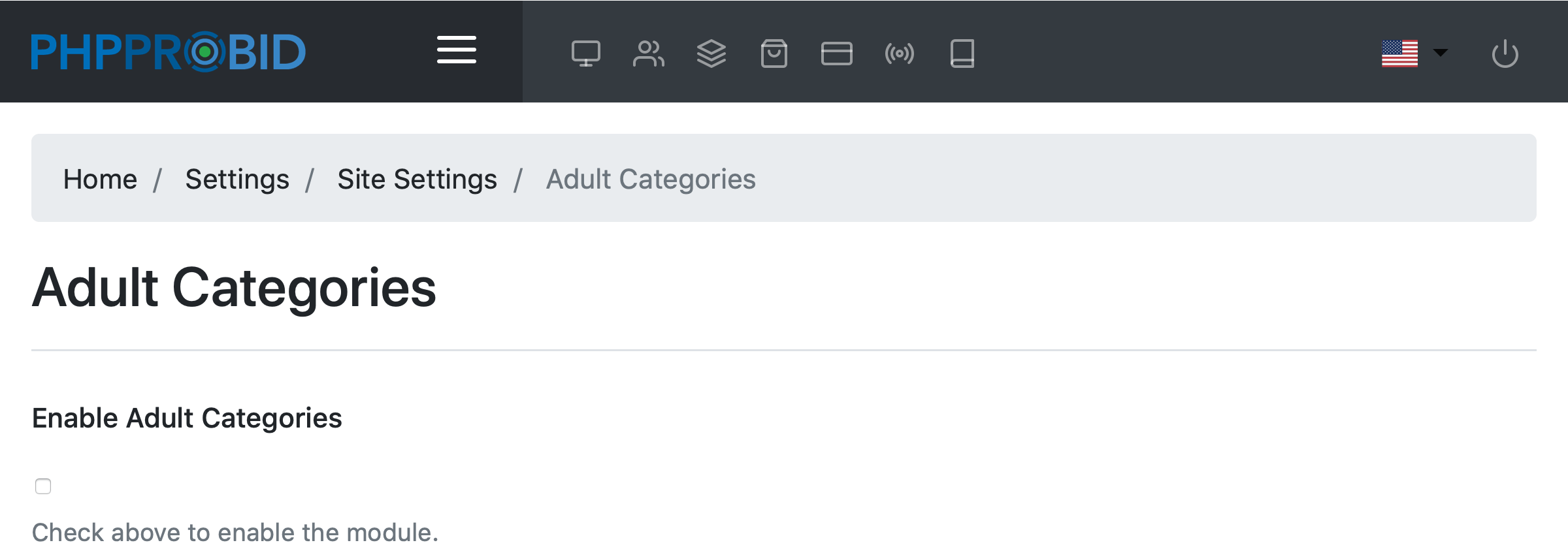The height and width of the screenshot is (547, 1568).
Task: Open the shopping bag icon
Action: tap(774, 54)
